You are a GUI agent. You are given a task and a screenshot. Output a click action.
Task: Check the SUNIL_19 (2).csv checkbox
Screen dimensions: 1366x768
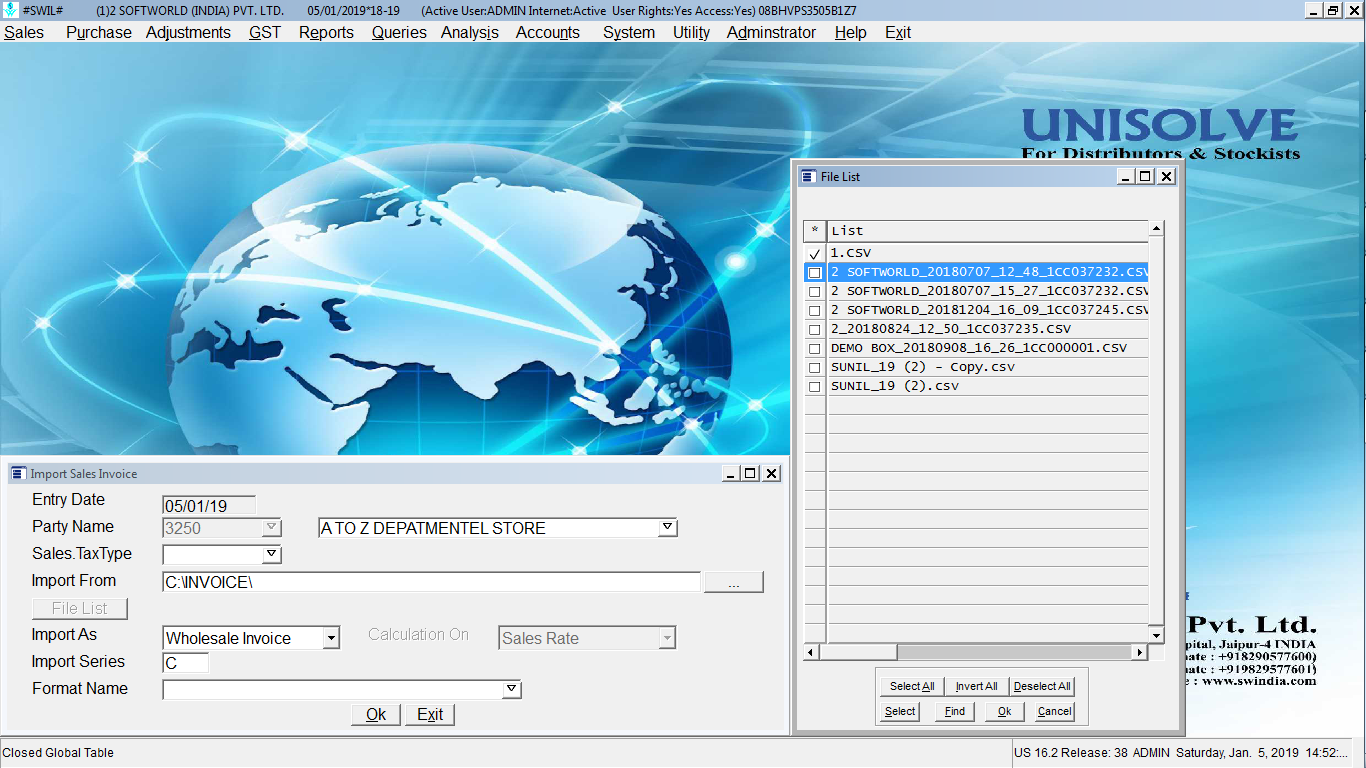[815, 387]
